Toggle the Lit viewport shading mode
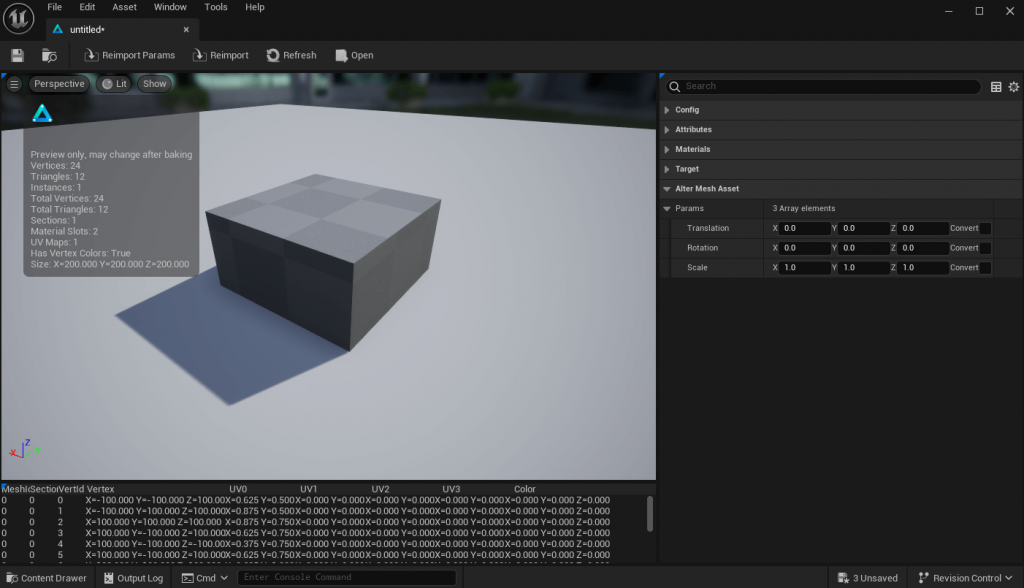Viewport: 1024px width, 588px height. (x=113, y=83)
